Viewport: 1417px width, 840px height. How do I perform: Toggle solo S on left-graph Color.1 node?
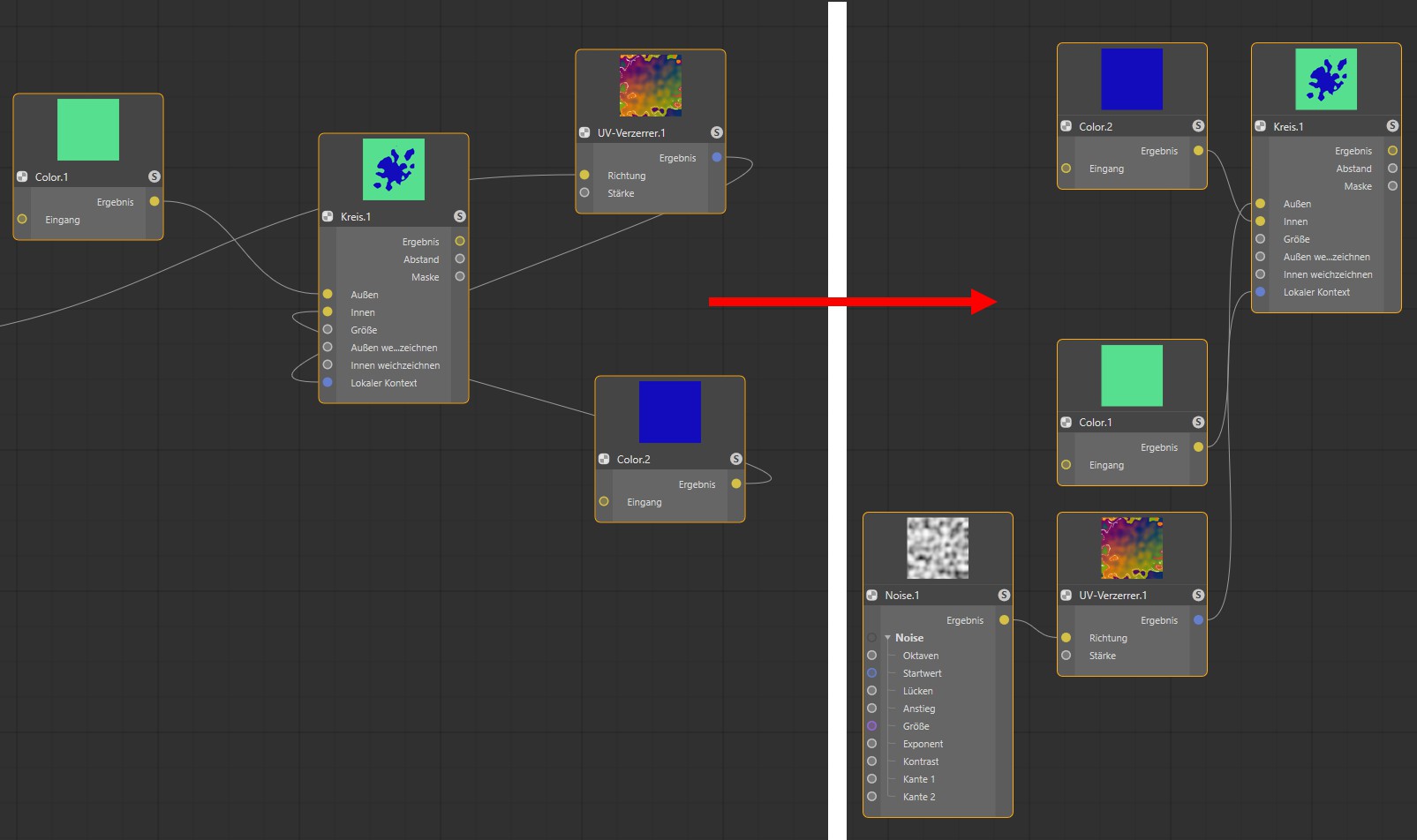(155, 176)
